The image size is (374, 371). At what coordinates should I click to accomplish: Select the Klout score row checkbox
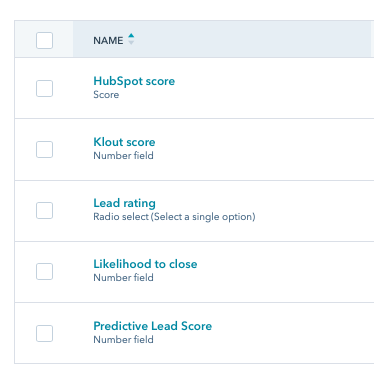click(x=44, y=149)
